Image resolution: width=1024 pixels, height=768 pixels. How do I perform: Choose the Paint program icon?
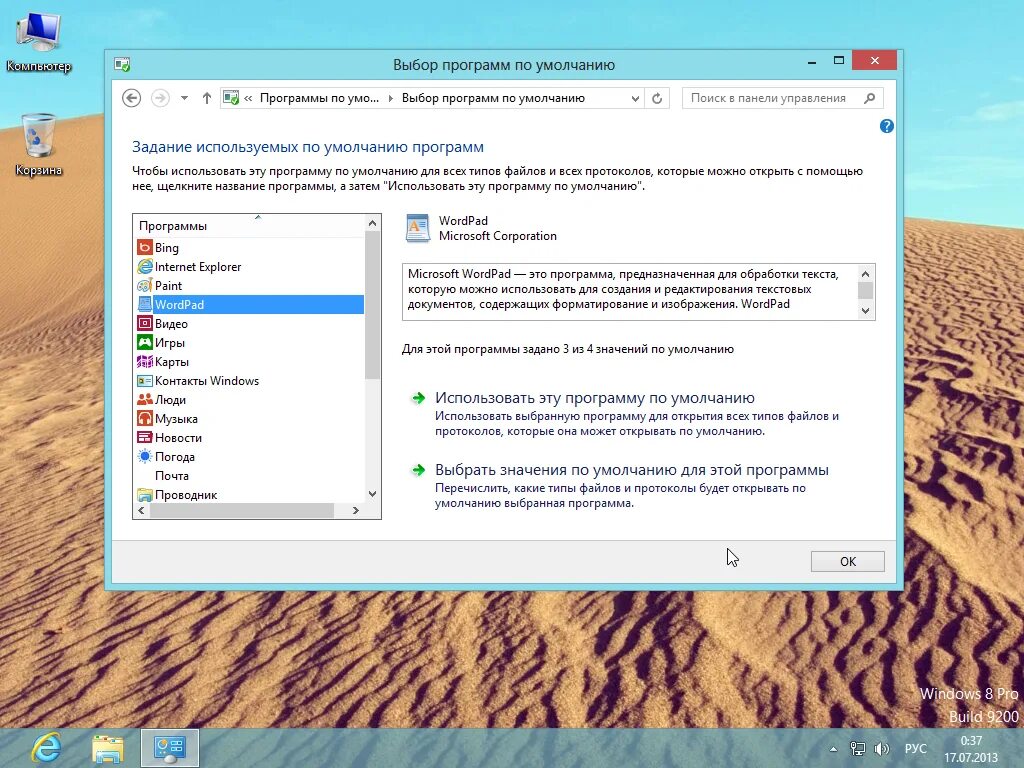click(144, 285)
